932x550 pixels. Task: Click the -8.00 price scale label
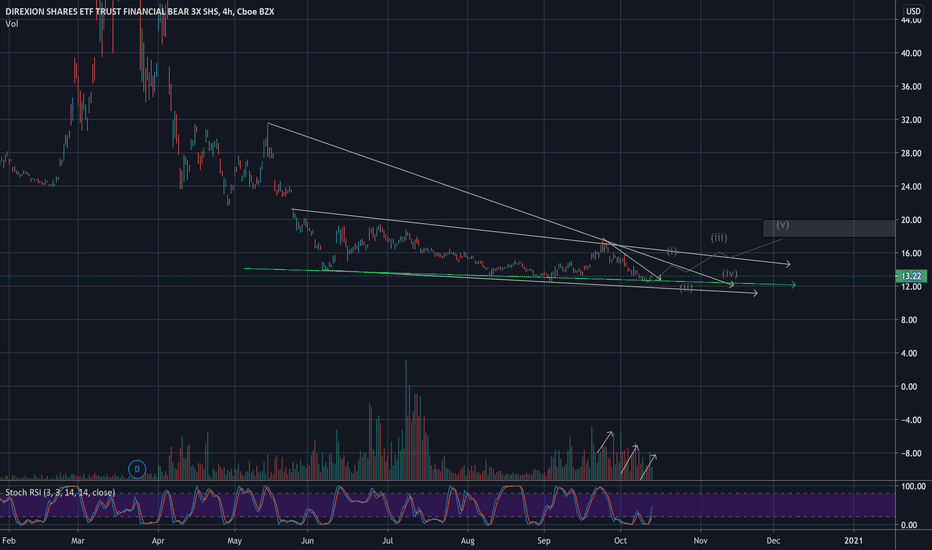(x=910, y=453)
